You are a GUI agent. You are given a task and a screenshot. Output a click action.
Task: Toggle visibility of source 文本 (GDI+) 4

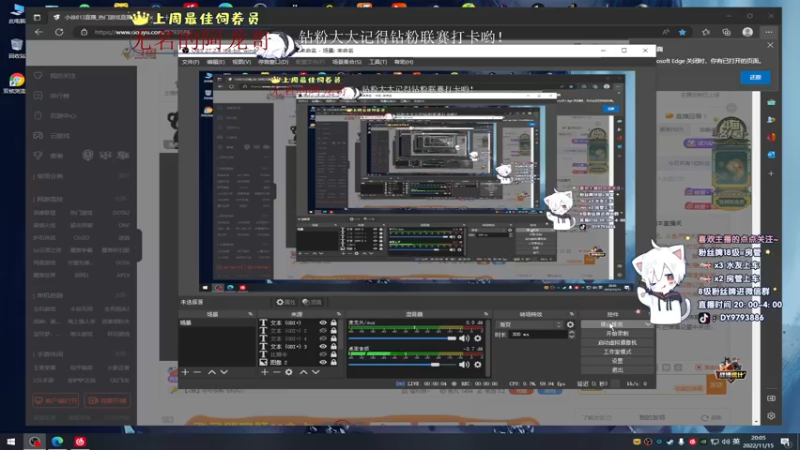tap(323, 338)
